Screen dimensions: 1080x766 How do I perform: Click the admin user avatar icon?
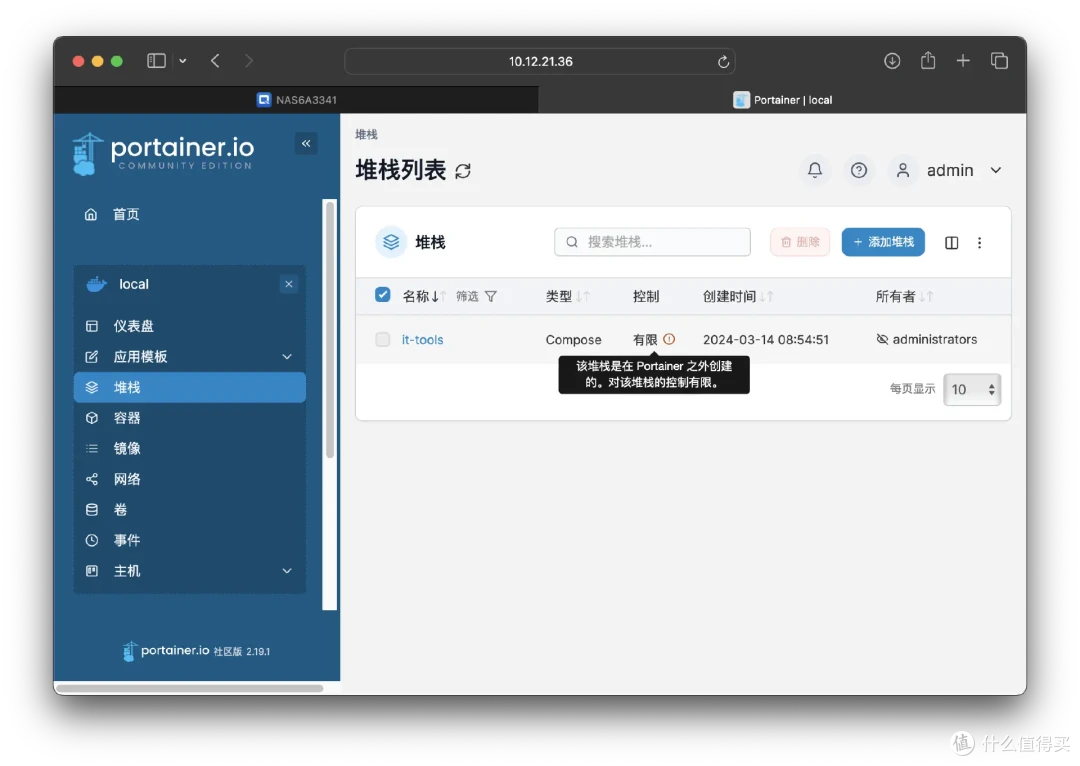coord(902,170)
